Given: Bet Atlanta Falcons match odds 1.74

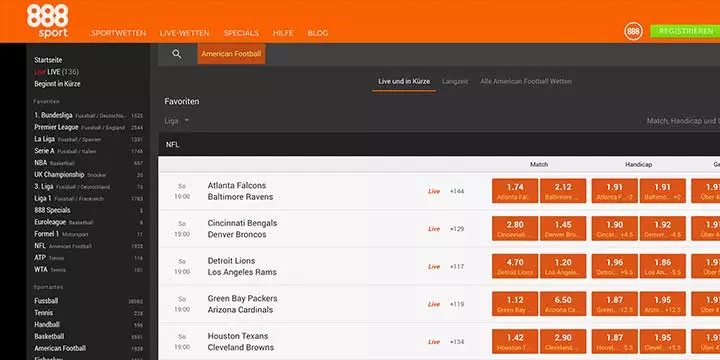Looking at the screenshot, I should (515, 191).
